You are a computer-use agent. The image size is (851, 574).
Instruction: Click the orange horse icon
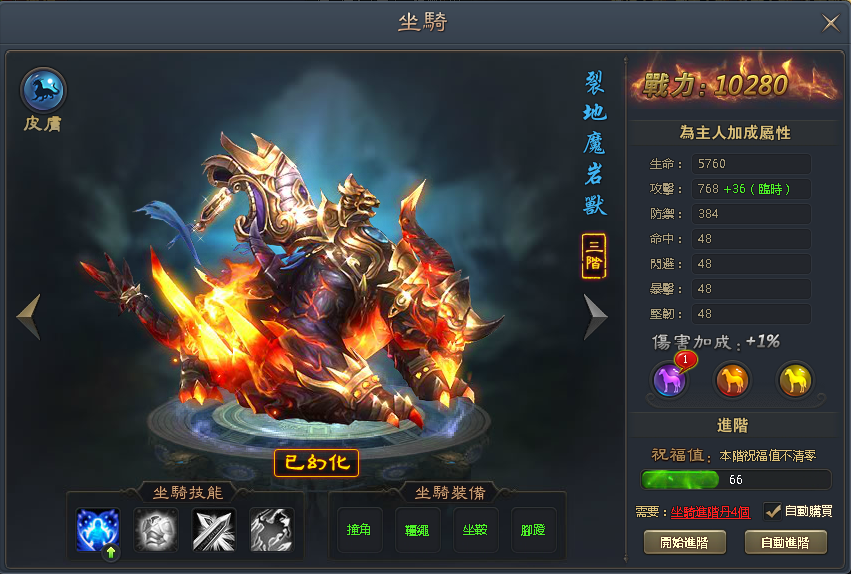point(732,379)
